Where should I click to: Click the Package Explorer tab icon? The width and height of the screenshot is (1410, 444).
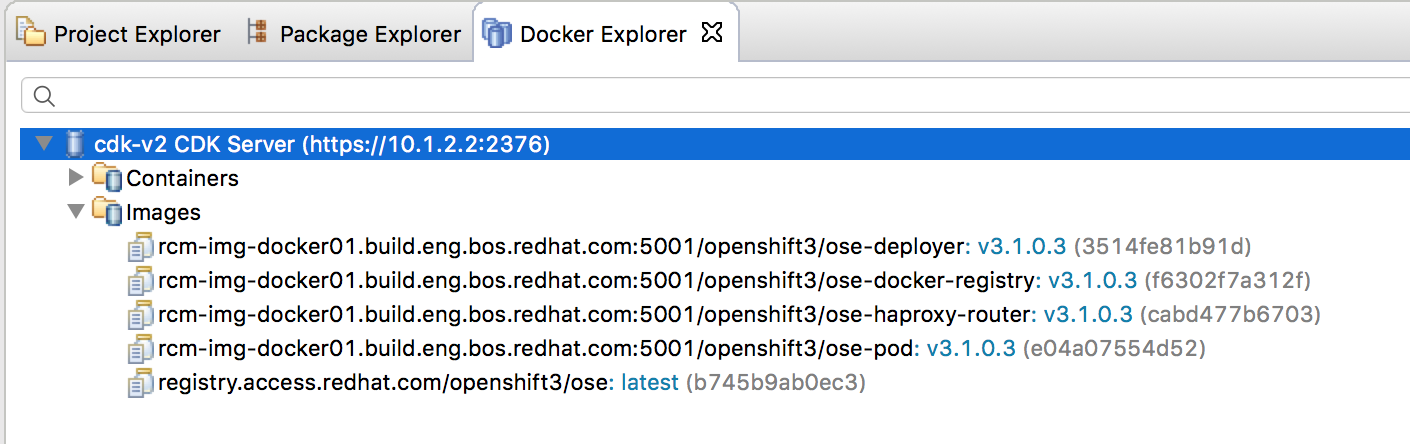(257, 34)
